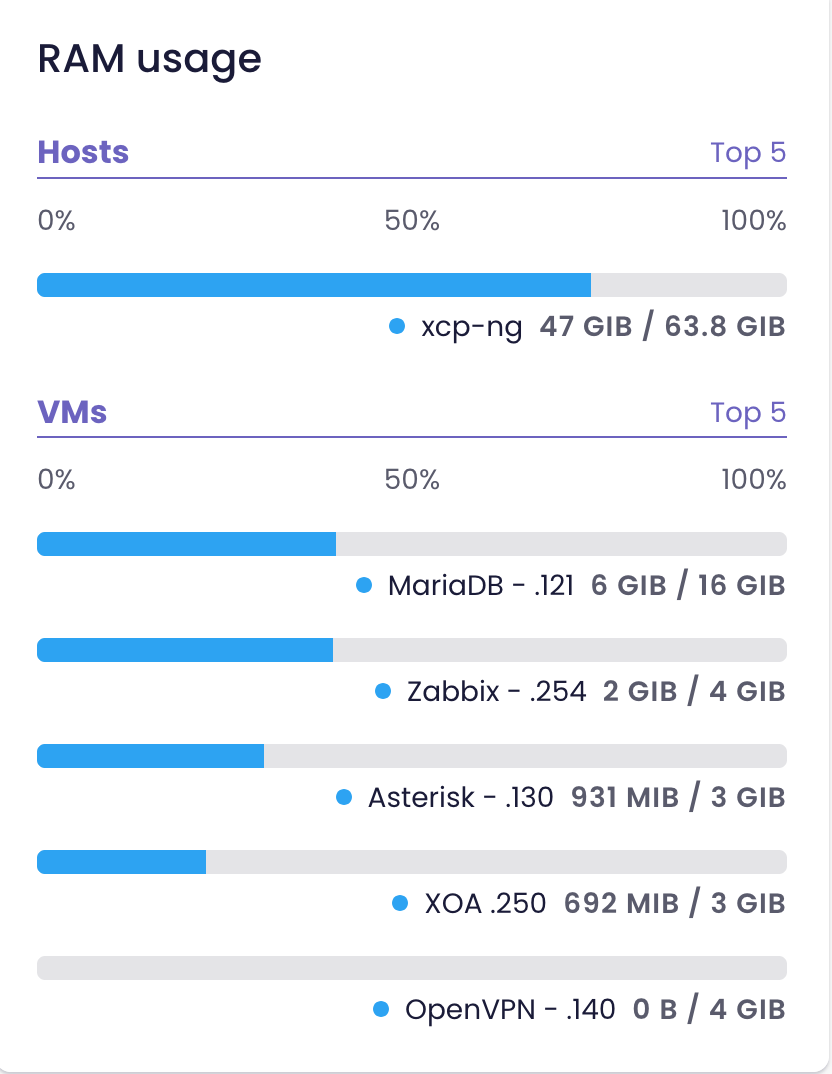Click the xcp-ng host RAM usage bar
The width and height of the screenshot is (832, 1074).
pos(412,285)
